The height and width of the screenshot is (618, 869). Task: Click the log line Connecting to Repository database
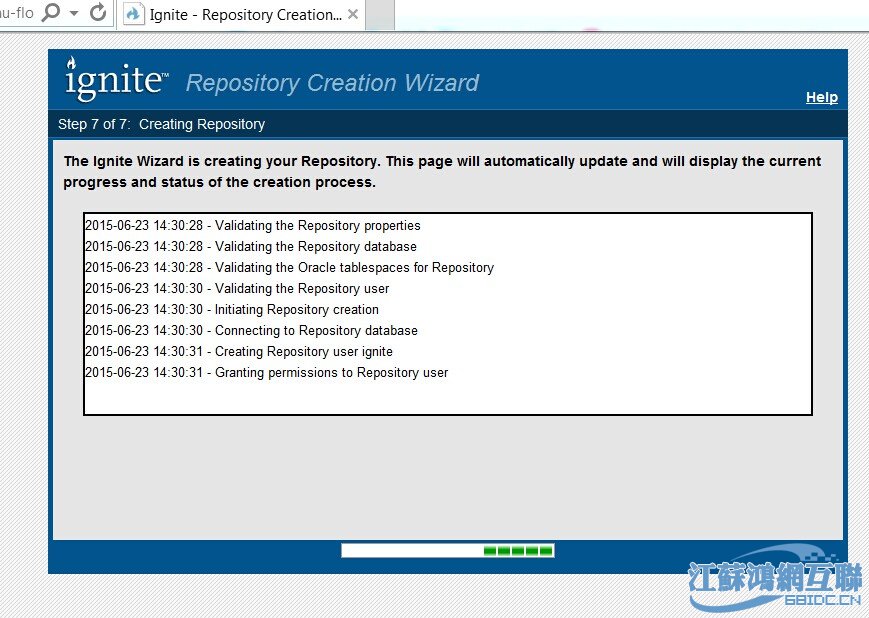[251, 331]
